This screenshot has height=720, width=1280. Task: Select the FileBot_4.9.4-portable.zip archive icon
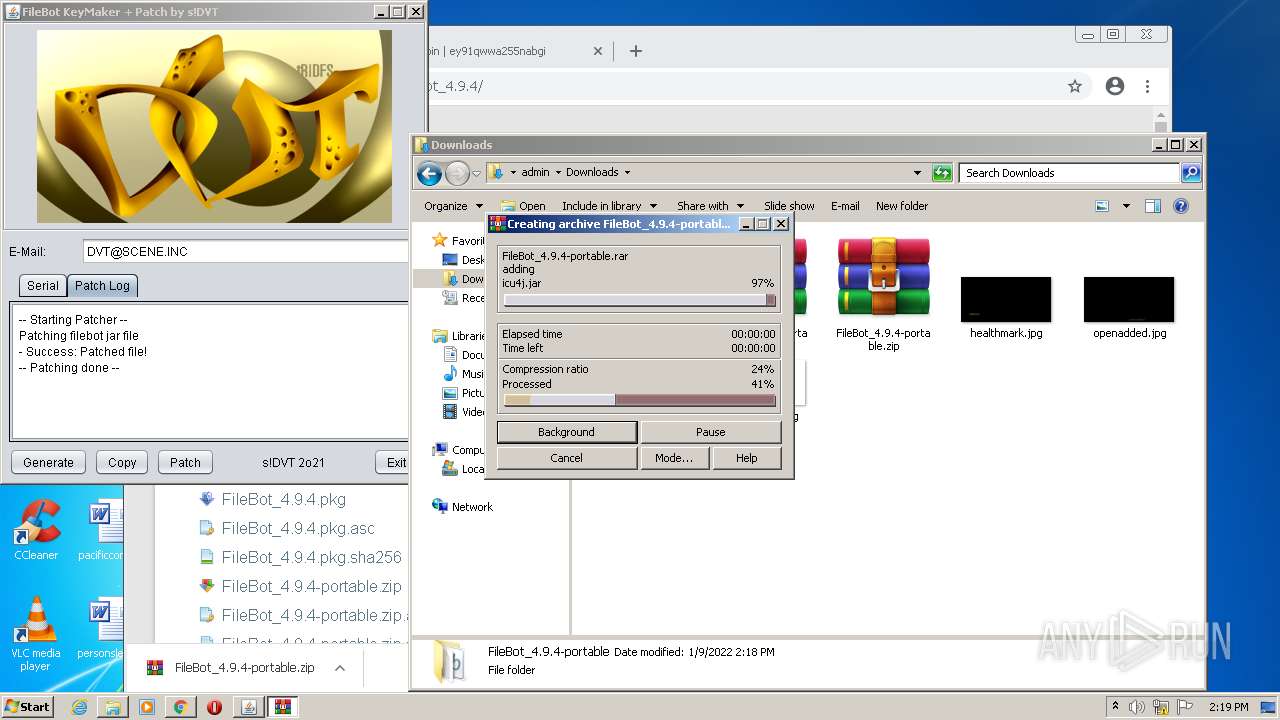pyautogui.click(x=883, y=277)
